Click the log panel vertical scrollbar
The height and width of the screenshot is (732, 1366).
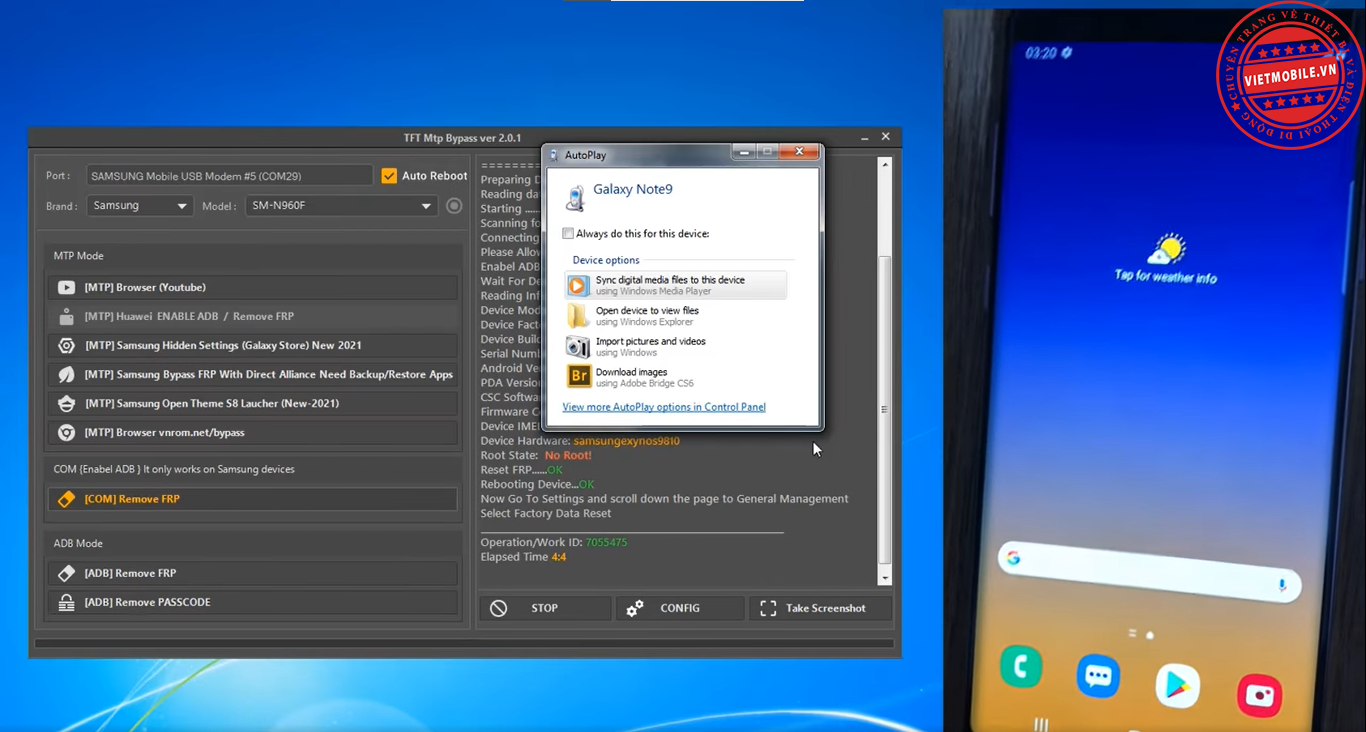[884, 410]
